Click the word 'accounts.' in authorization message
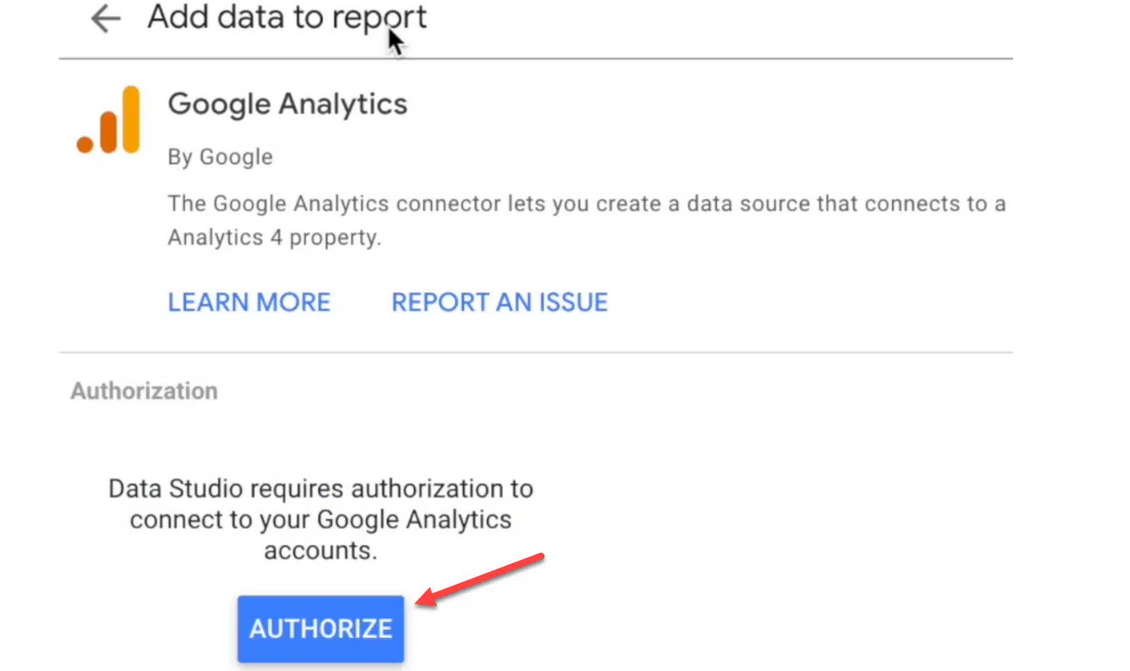 [321, 551]
